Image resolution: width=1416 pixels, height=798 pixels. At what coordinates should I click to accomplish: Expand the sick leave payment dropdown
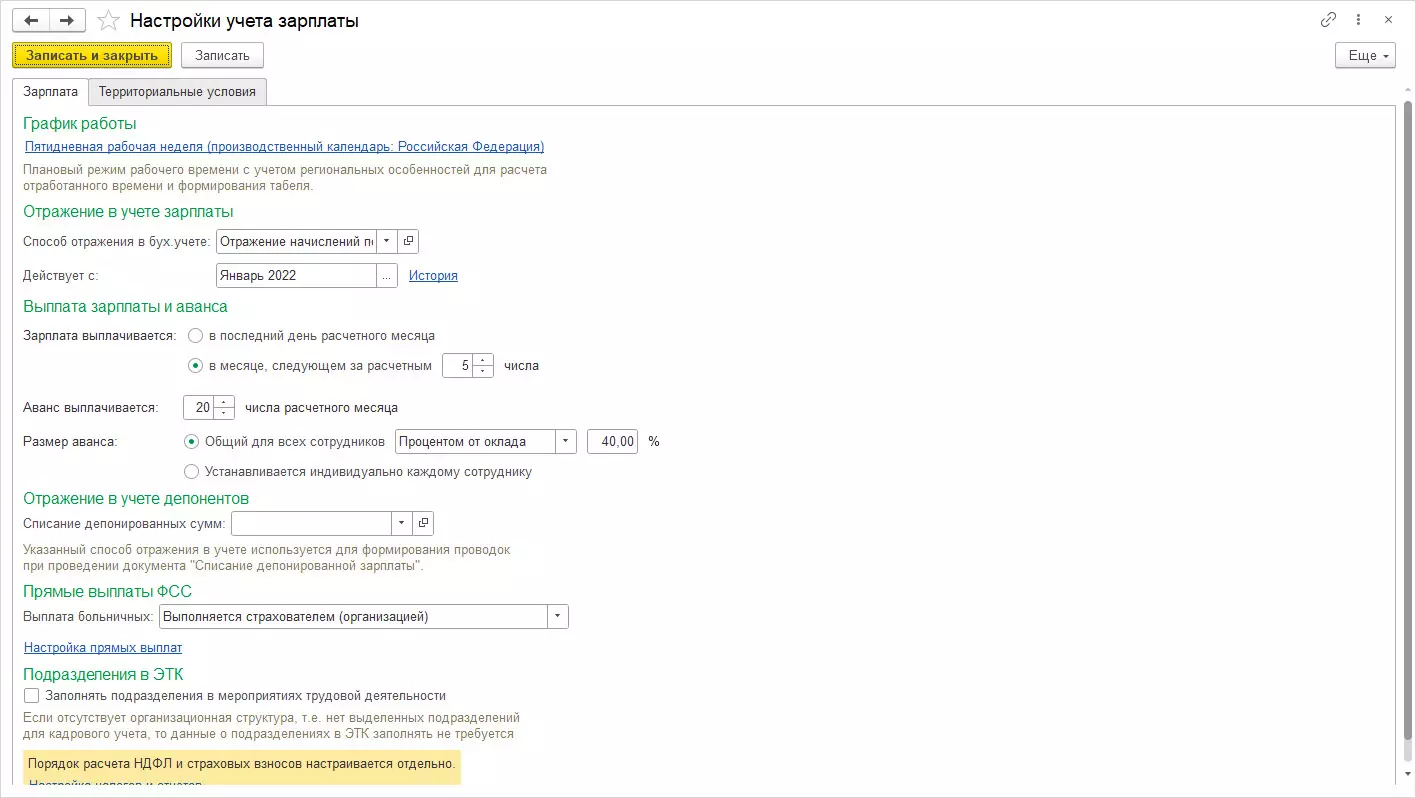(557, 617)
